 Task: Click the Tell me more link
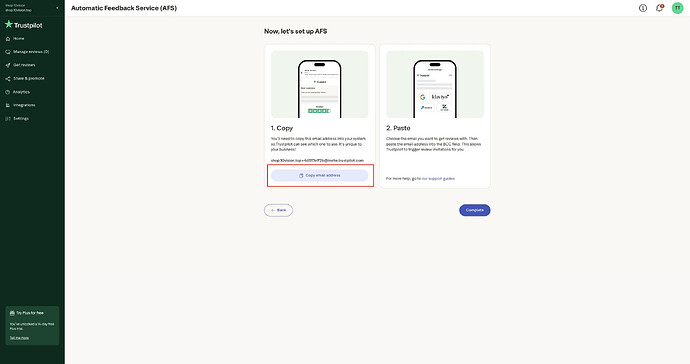click(19, 338)
